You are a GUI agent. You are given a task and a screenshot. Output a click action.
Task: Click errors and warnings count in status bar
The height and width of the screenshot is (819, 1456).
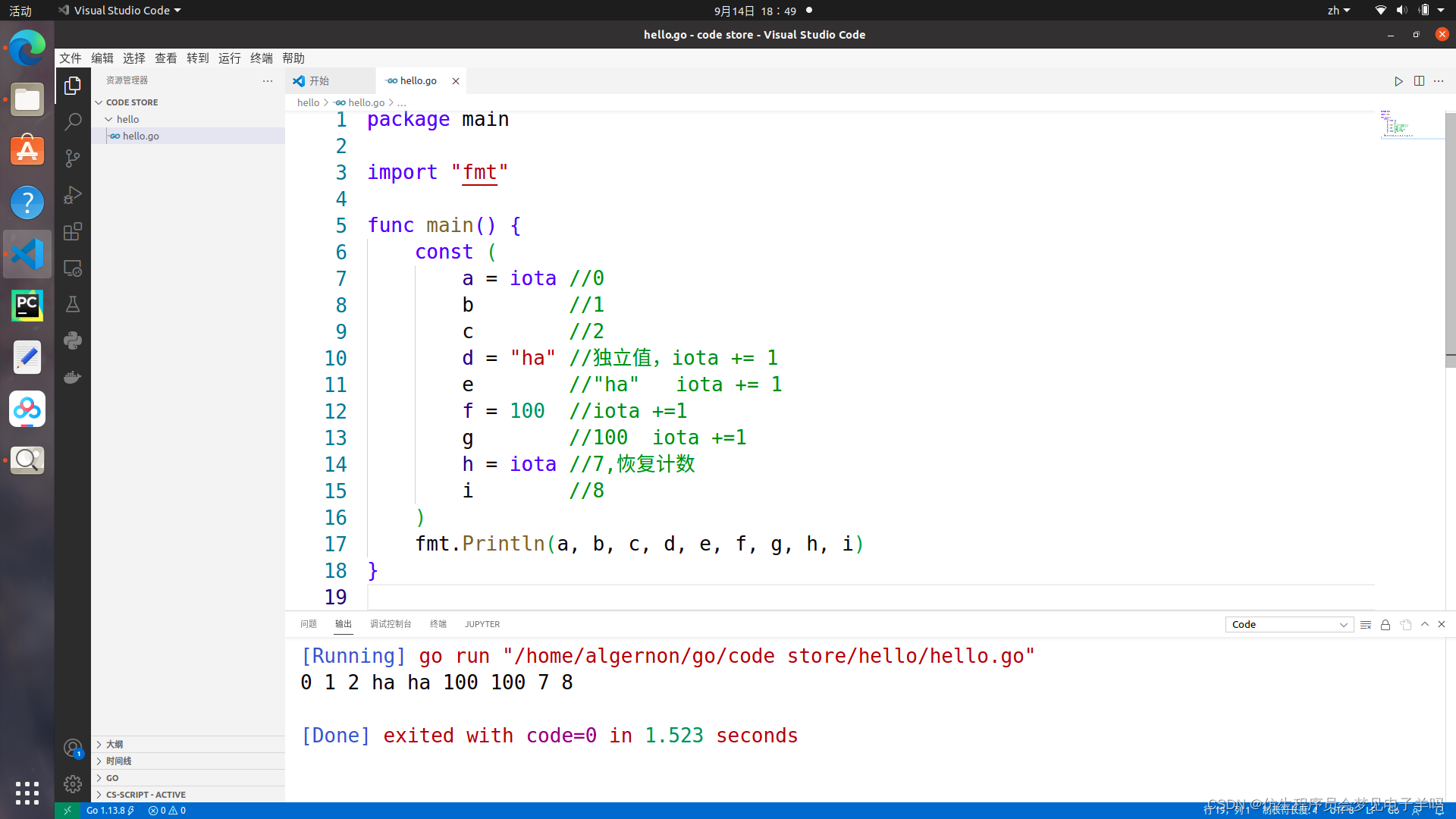click(167, 811)
